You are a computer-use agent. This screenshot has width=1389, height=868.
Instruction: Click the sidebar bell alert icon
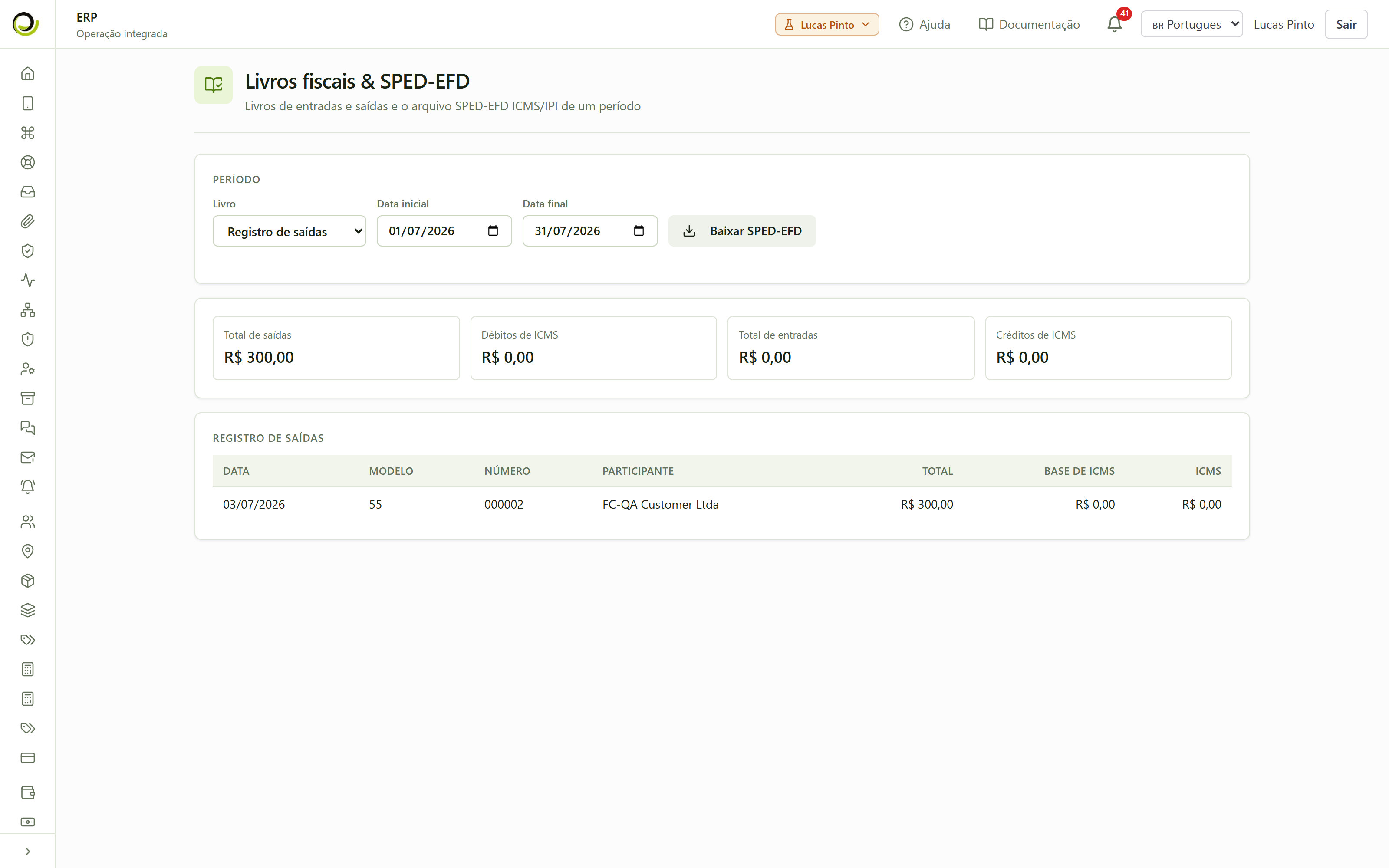coord(27,487)
